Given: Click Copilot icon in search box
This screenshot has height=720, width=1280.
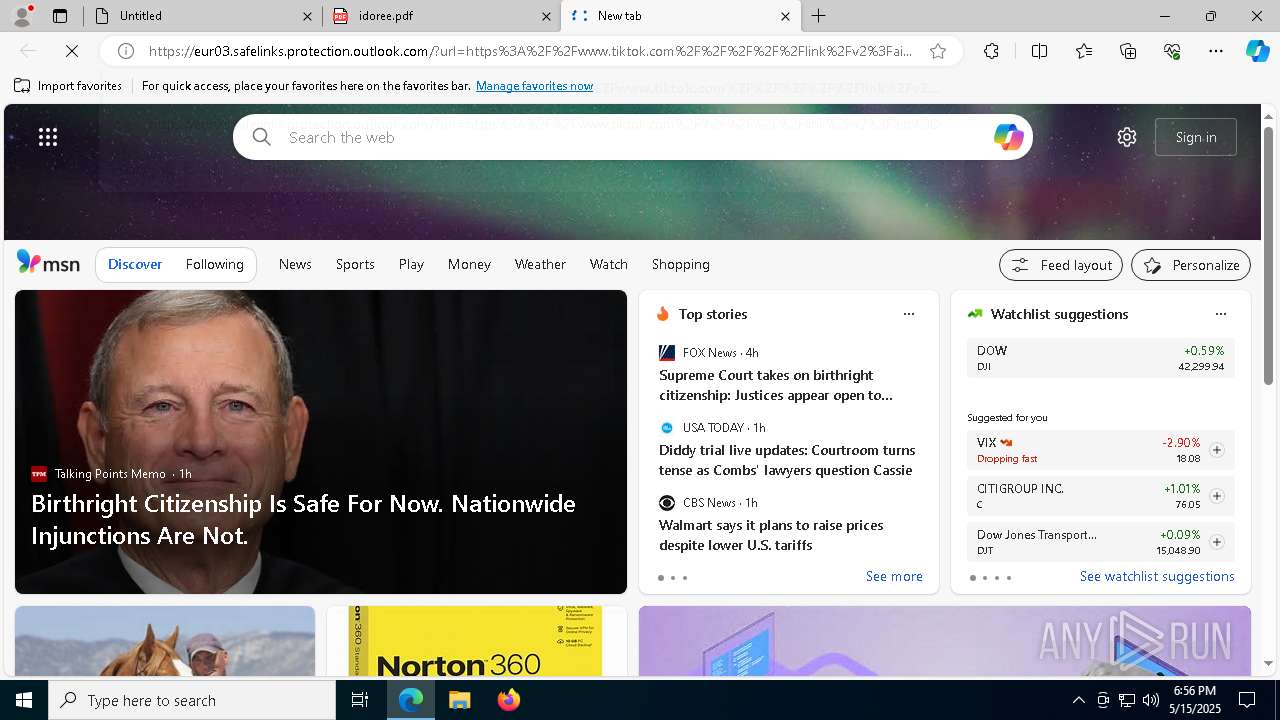Looking at the screenshot, I should 1008,137.
